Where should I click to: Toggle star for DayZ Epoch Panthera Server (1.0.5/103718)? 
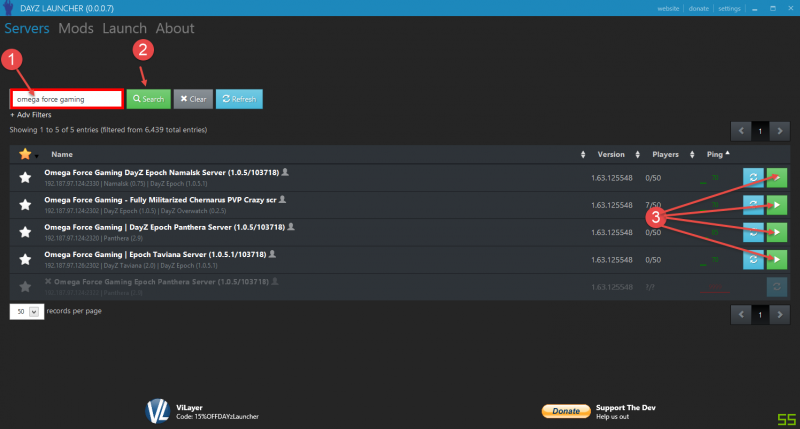coord(25,232)
